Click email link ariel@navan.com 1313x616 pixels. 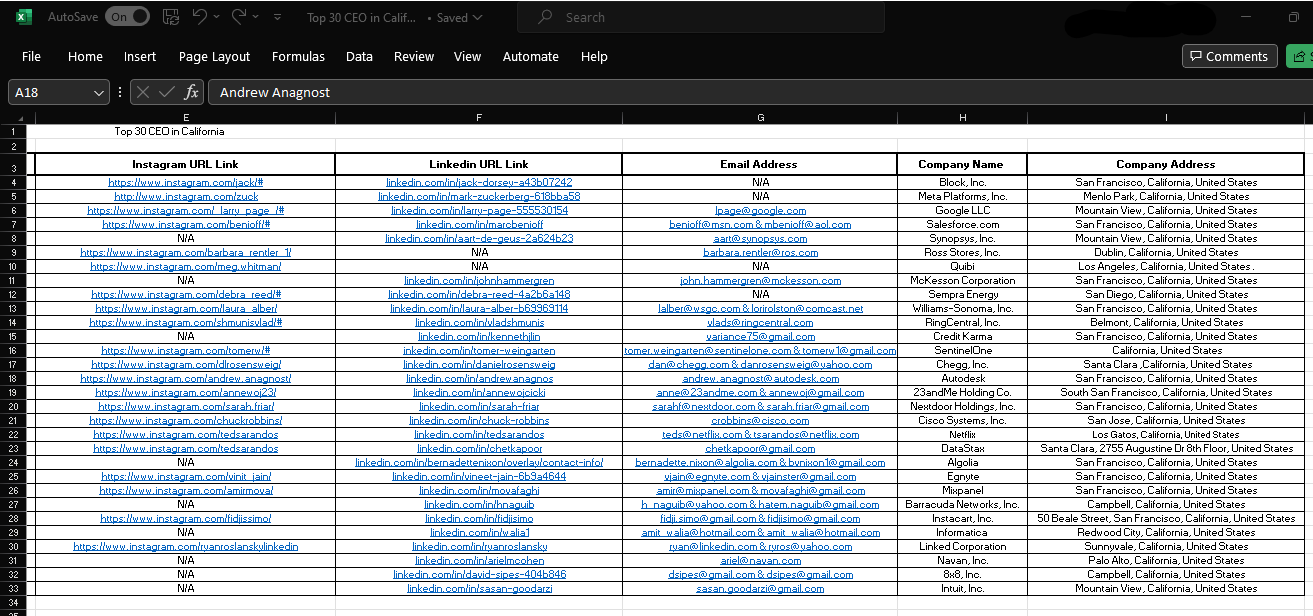click(x=760, y=560)
